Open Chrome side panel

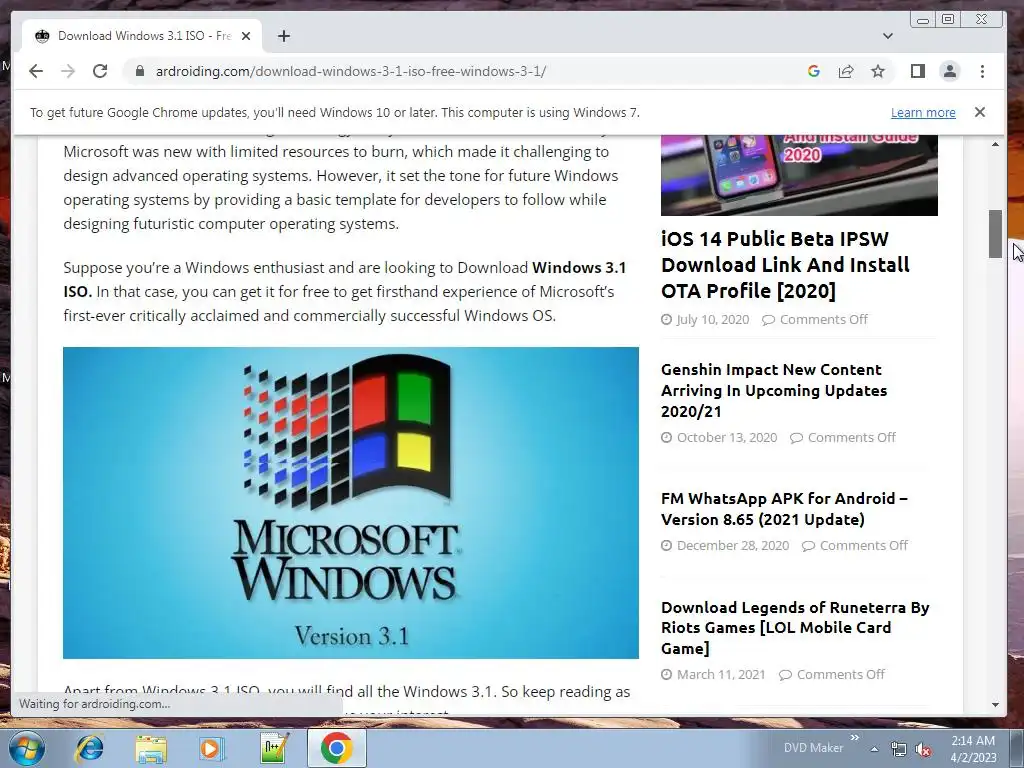tap(918, 71)
